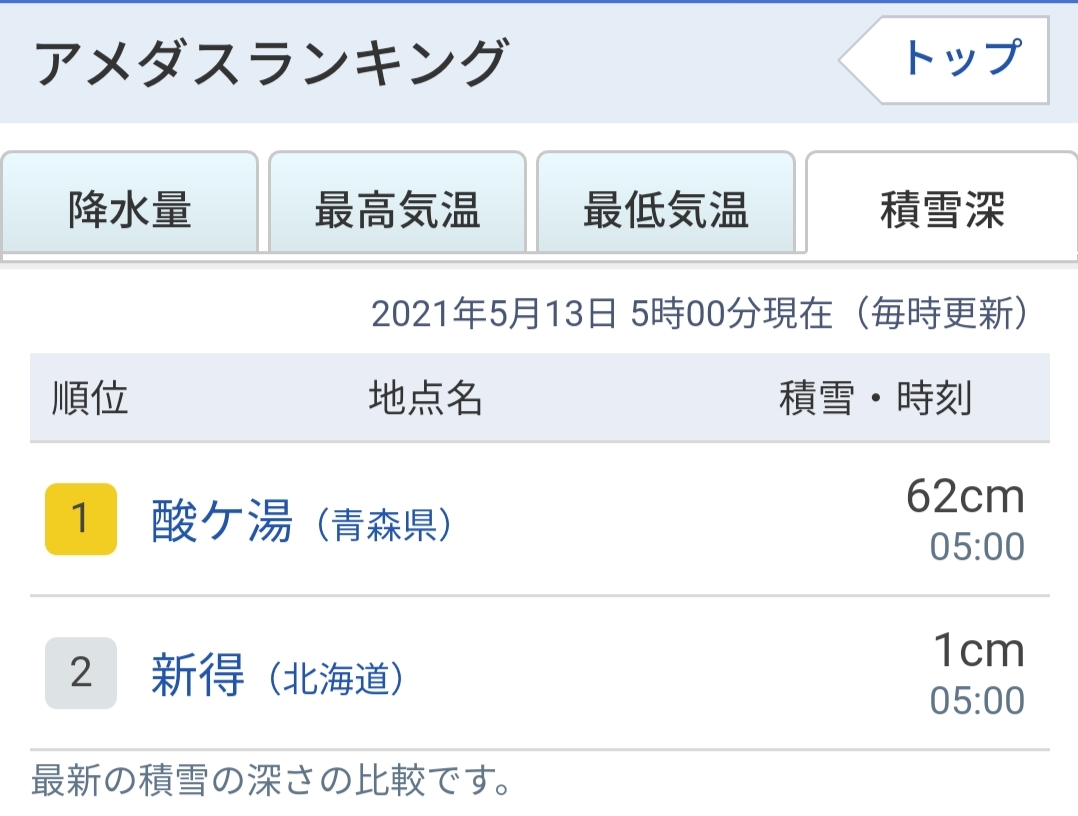
Task: Click the yellow rank 1 badge
Action: click(81, 519)
